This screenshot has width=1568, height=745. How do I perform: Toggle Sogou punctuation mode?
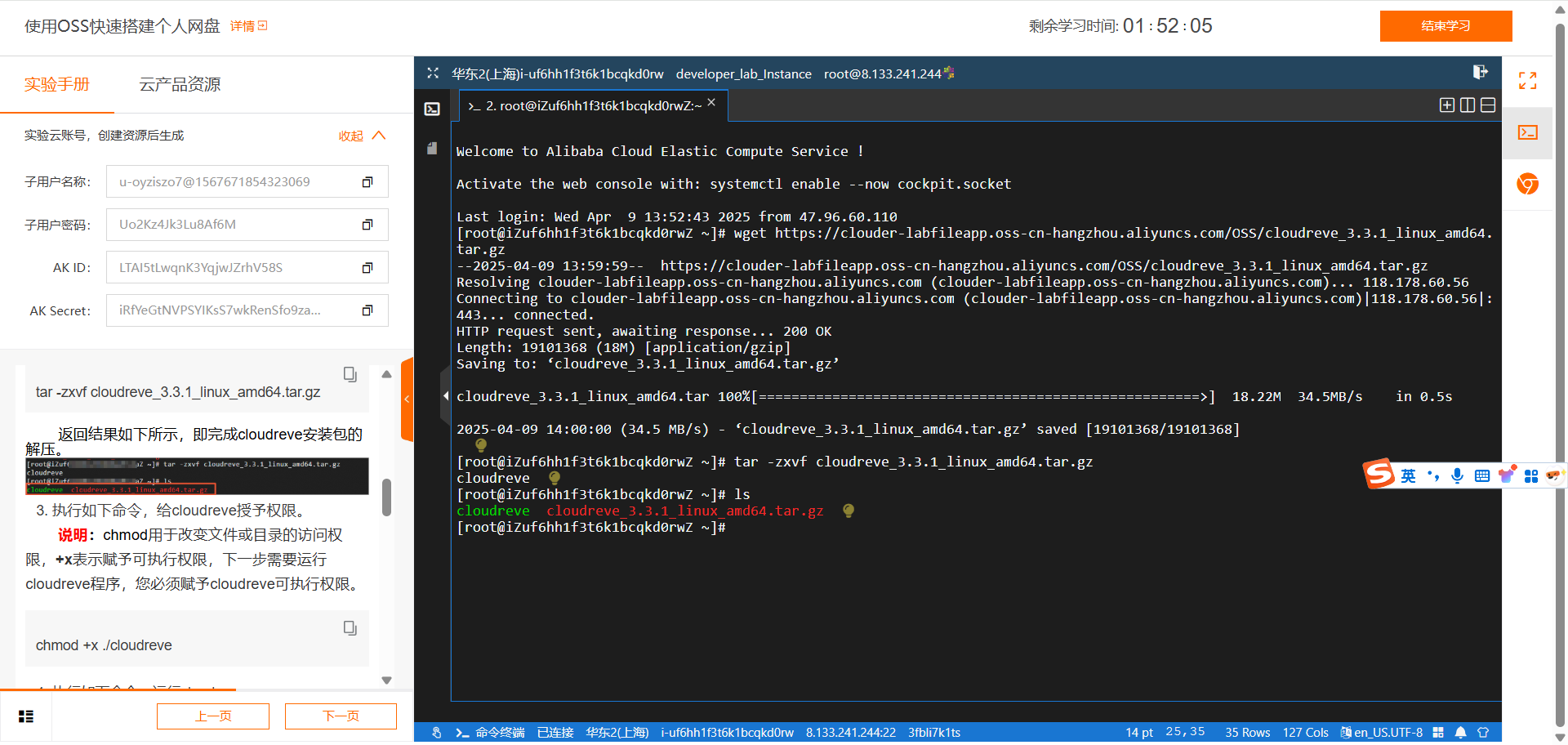point(1433,475)
